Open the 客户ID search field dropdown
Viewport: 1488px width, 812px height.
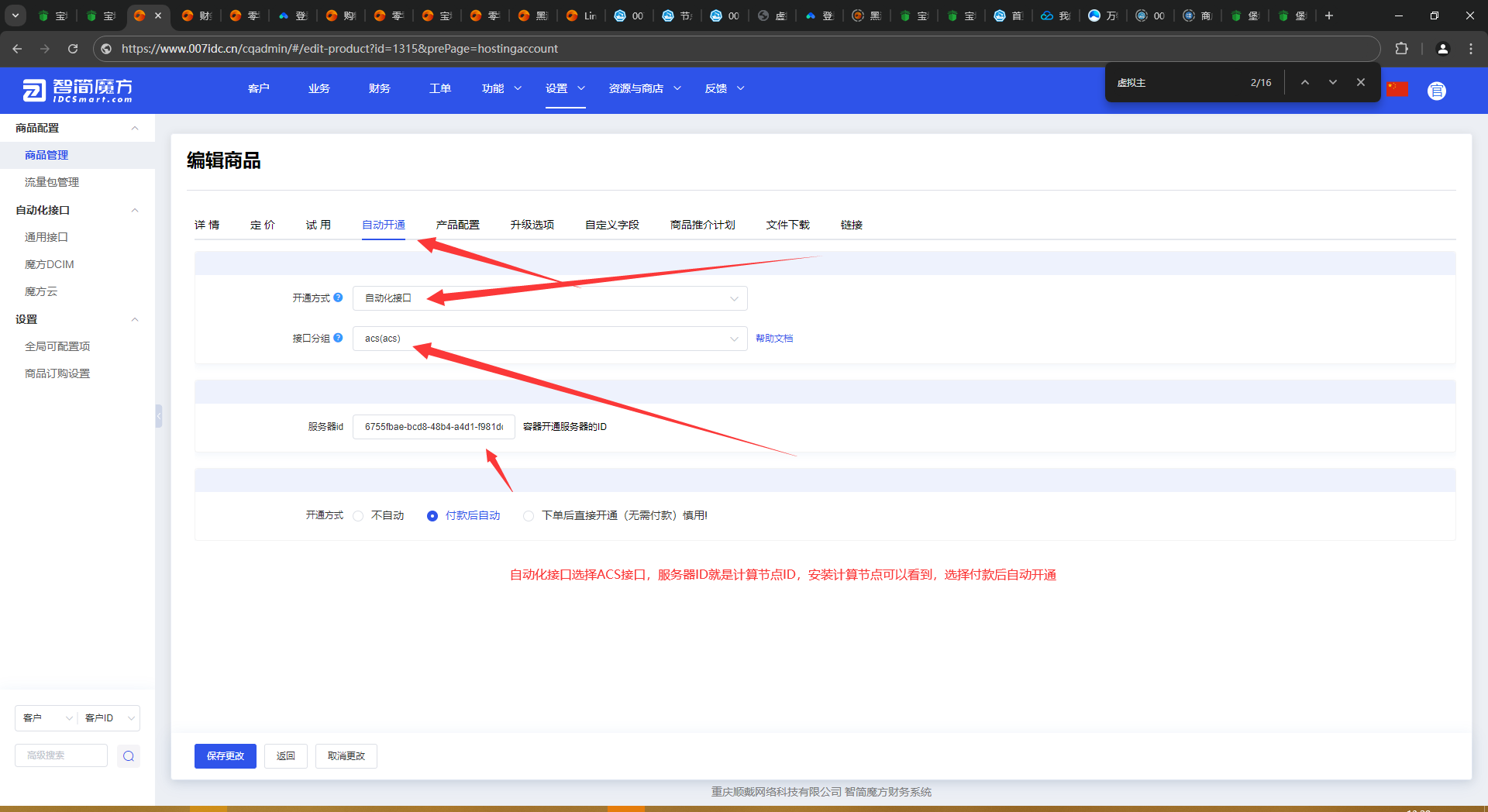pyautogui.click(x=108, y=718)
